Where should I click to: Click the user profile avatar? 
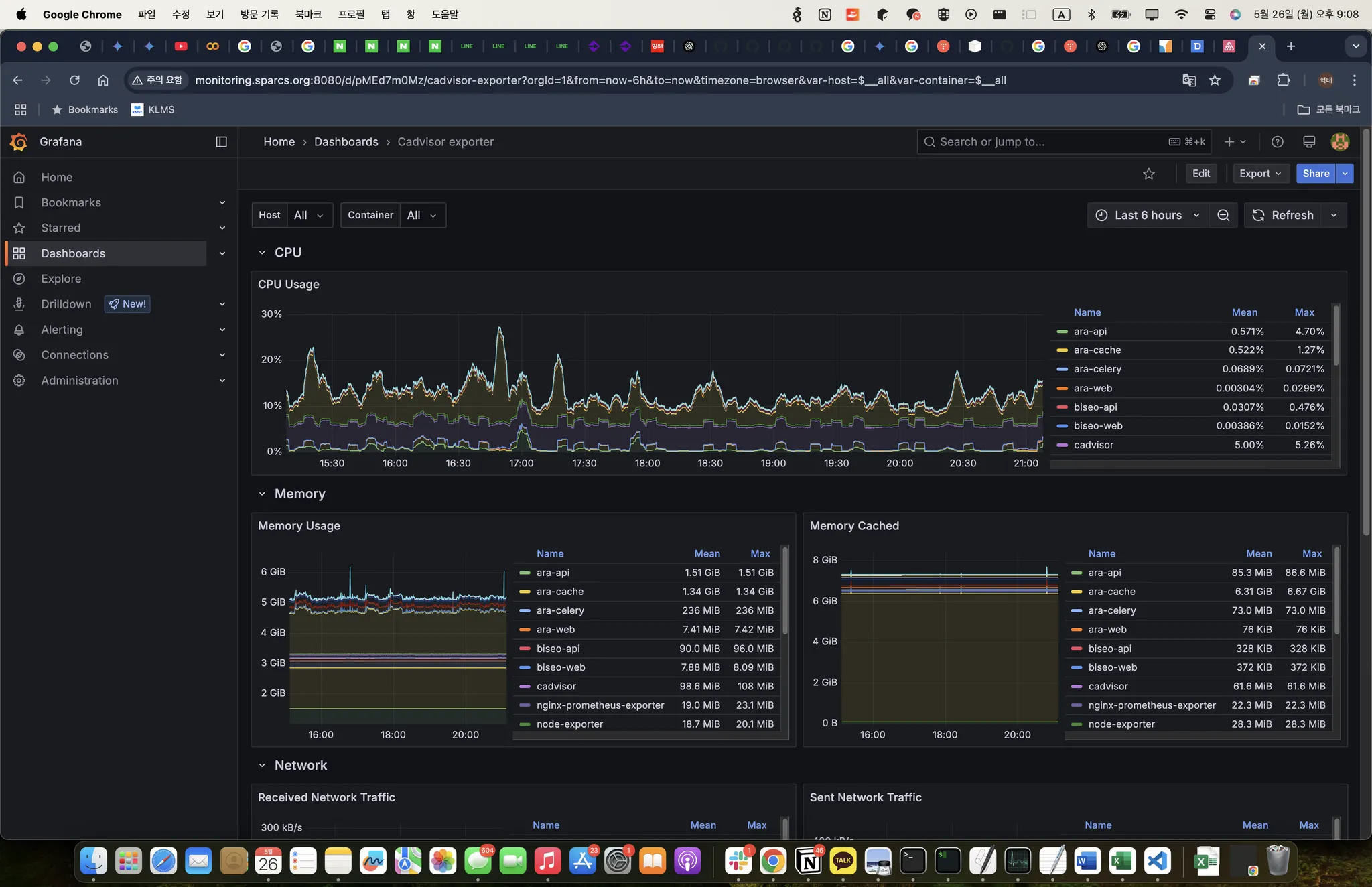click(1340, 141)
